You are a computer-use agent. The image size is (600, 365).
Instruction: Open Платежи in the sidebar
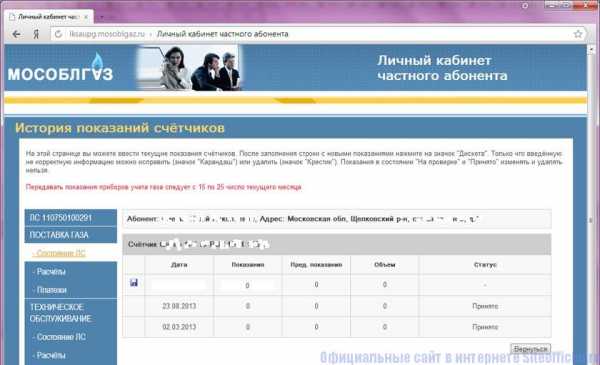coord(50,290)
